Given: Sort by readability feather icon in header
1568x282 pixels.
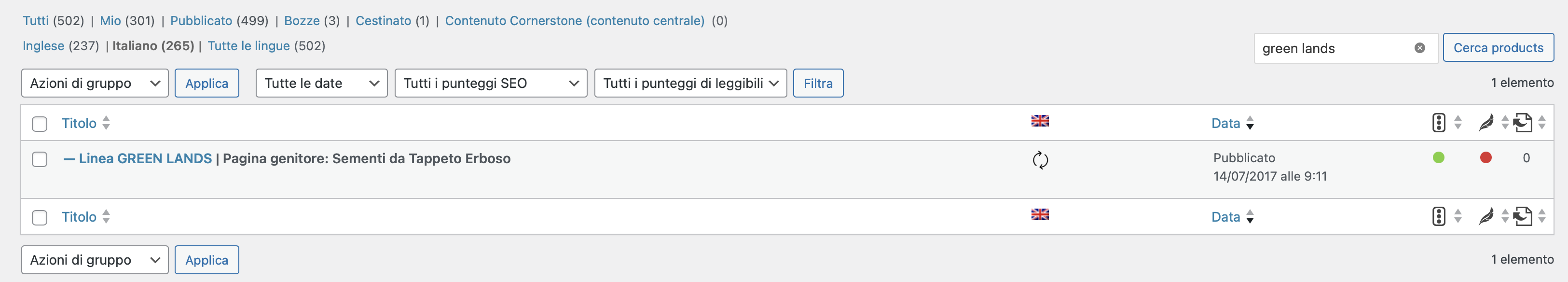Looking at the screenshot, I should (x=1486, y=123).
